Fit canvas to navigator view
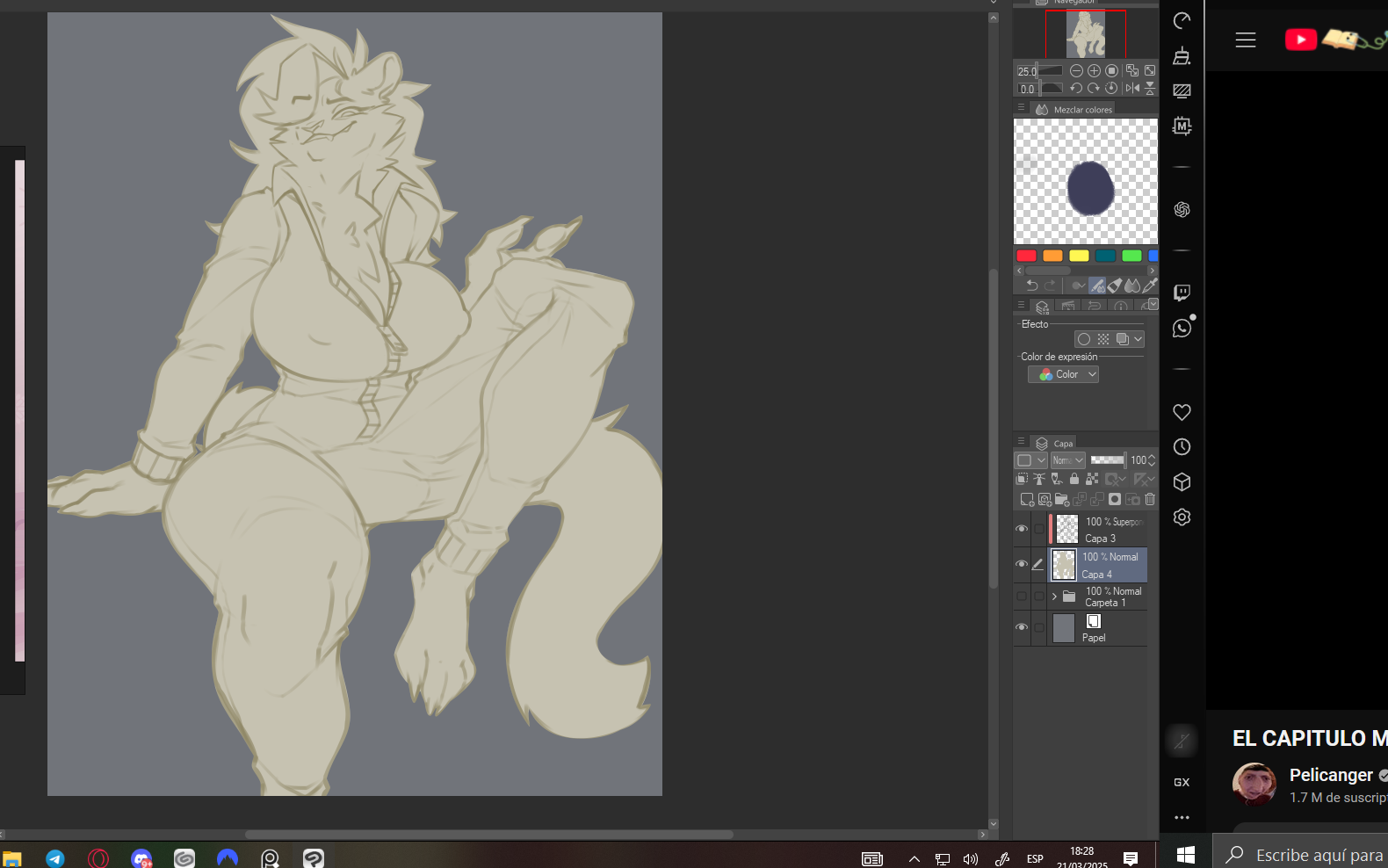This screenshot has width=1388, height=868. pyautogui.click(x=1150, y=71)
